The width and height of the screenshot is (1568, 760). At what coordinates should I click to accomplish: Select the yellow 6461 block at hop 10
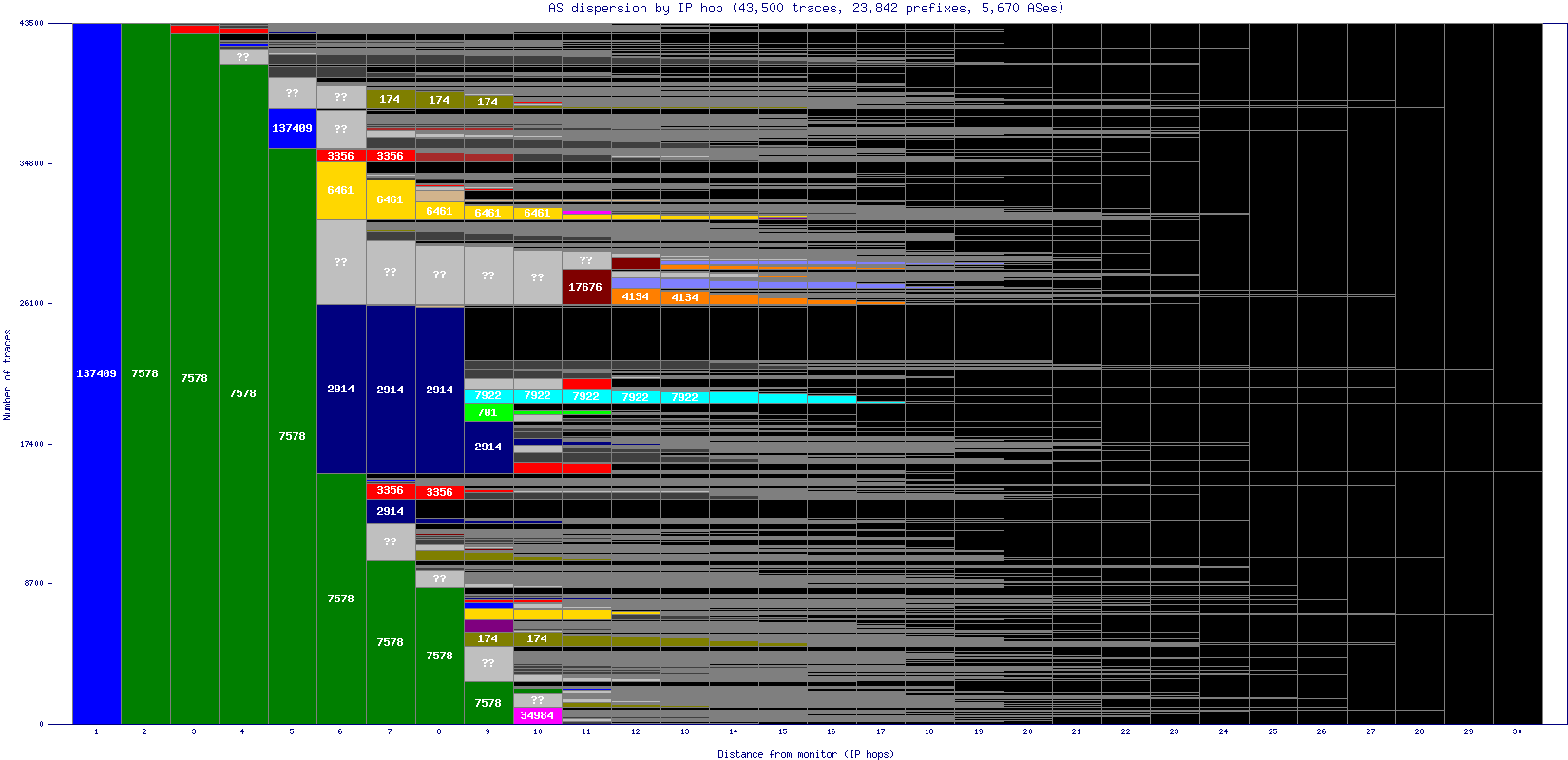[x=537, y=213]
